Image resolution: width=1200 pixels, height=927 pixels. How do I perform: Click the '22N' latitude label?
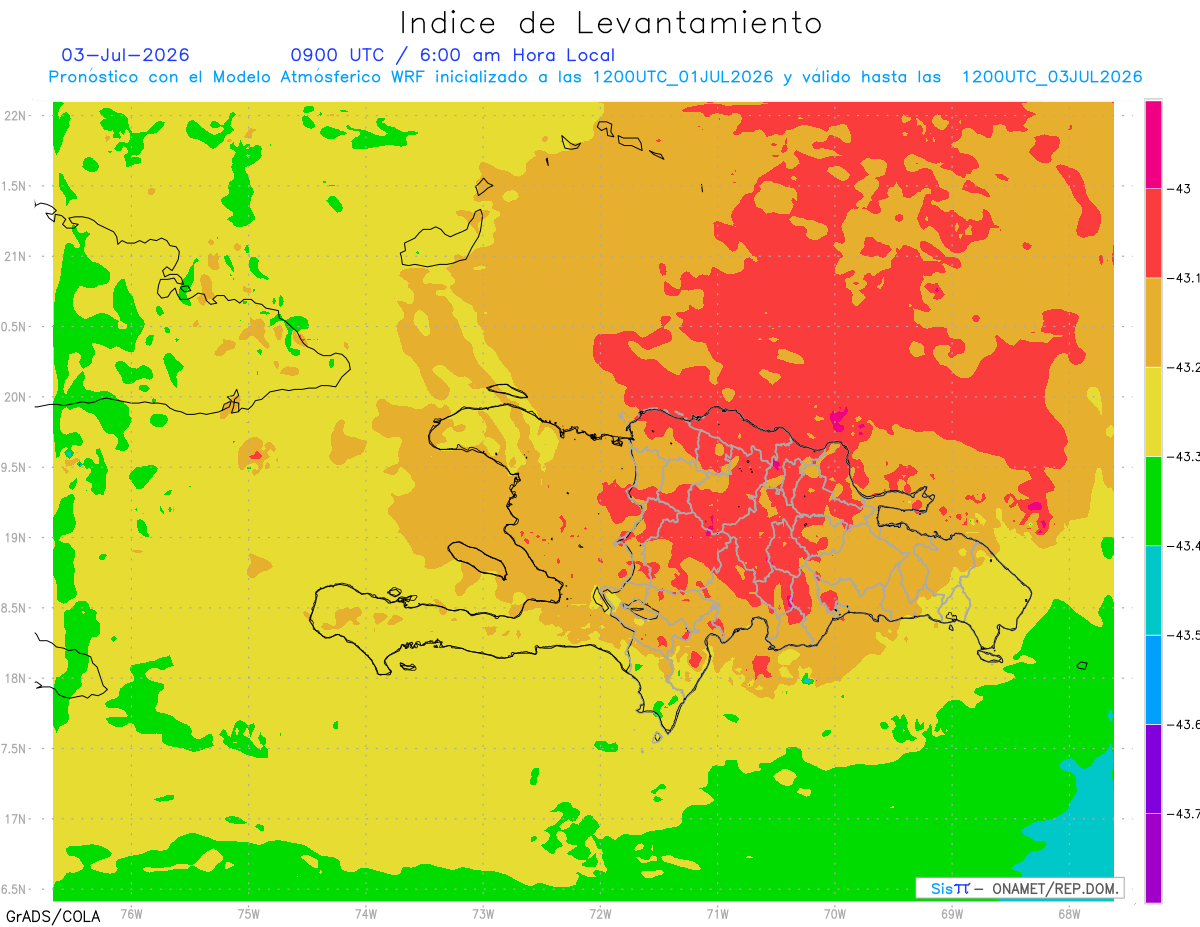coord(17,116)
